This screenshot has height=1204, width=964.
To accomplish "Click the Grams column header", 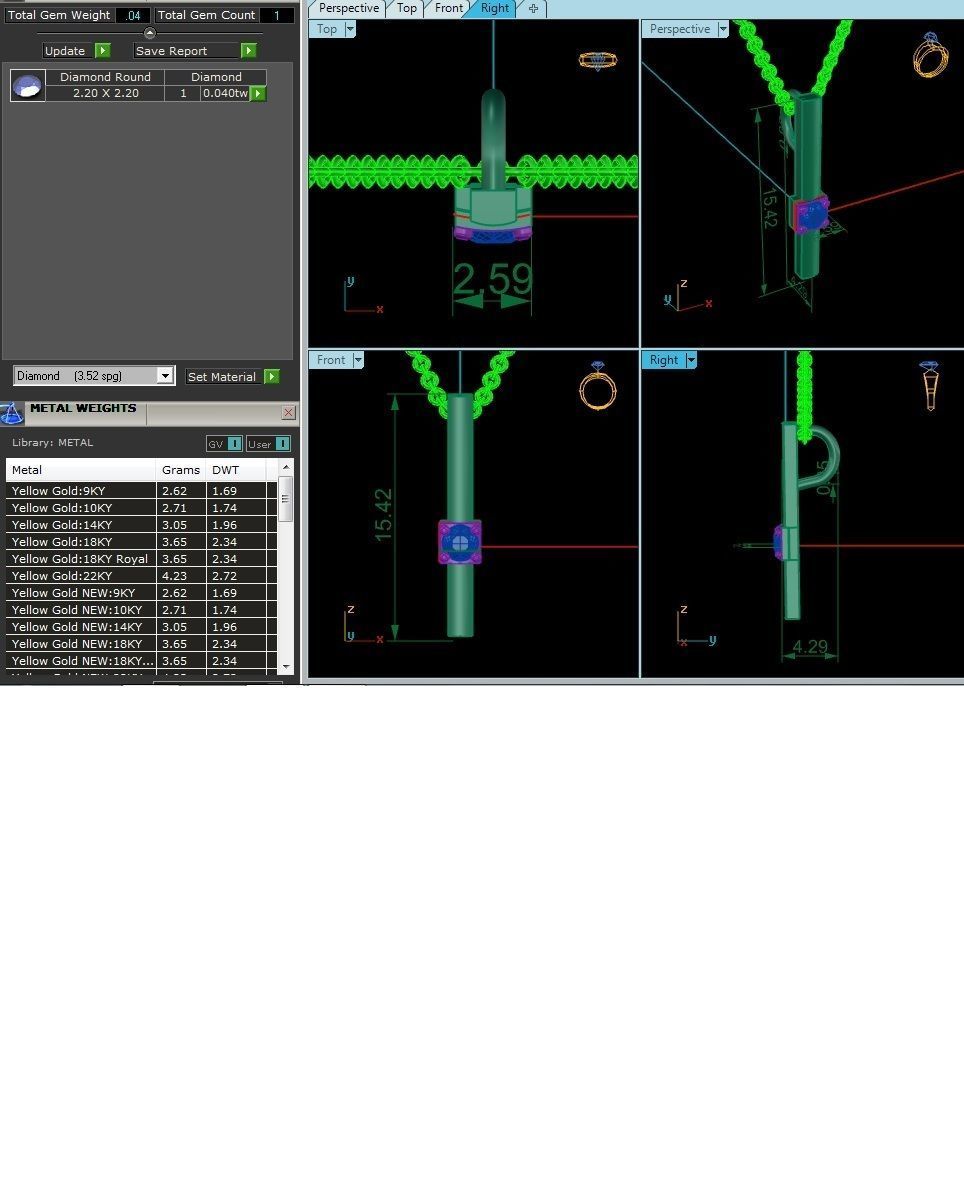I will [x=181, y=470].
